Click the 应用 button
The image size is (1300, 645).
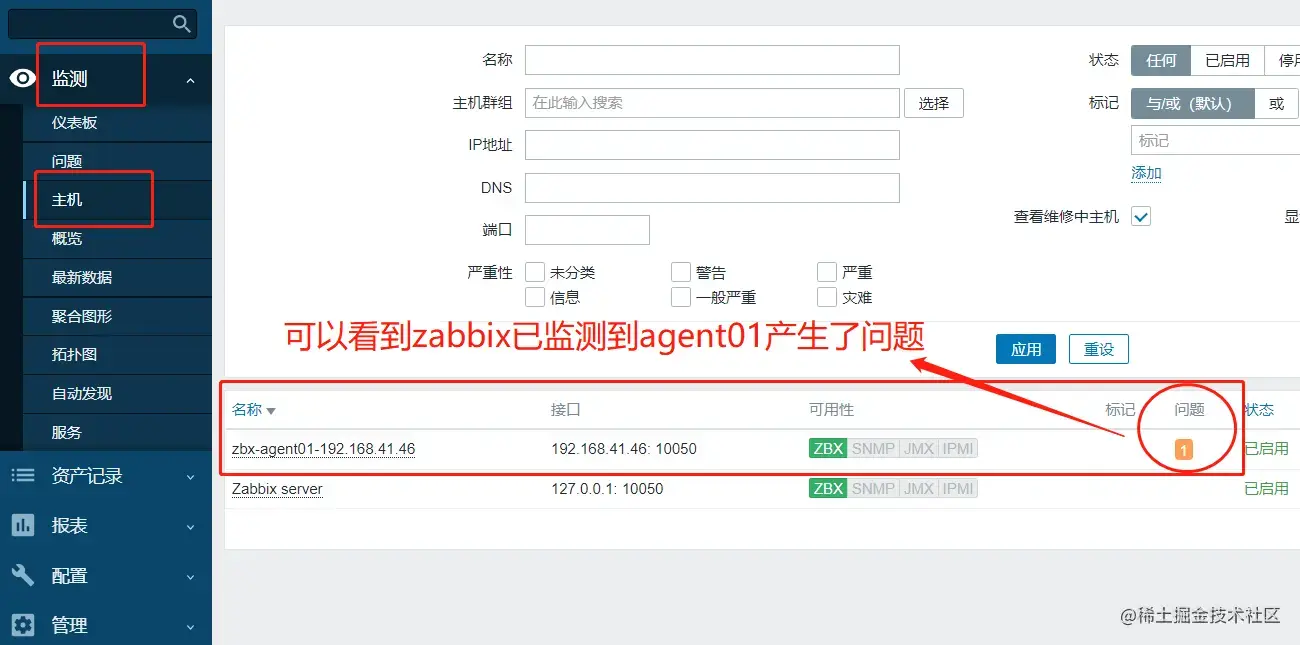point(1026,349)
